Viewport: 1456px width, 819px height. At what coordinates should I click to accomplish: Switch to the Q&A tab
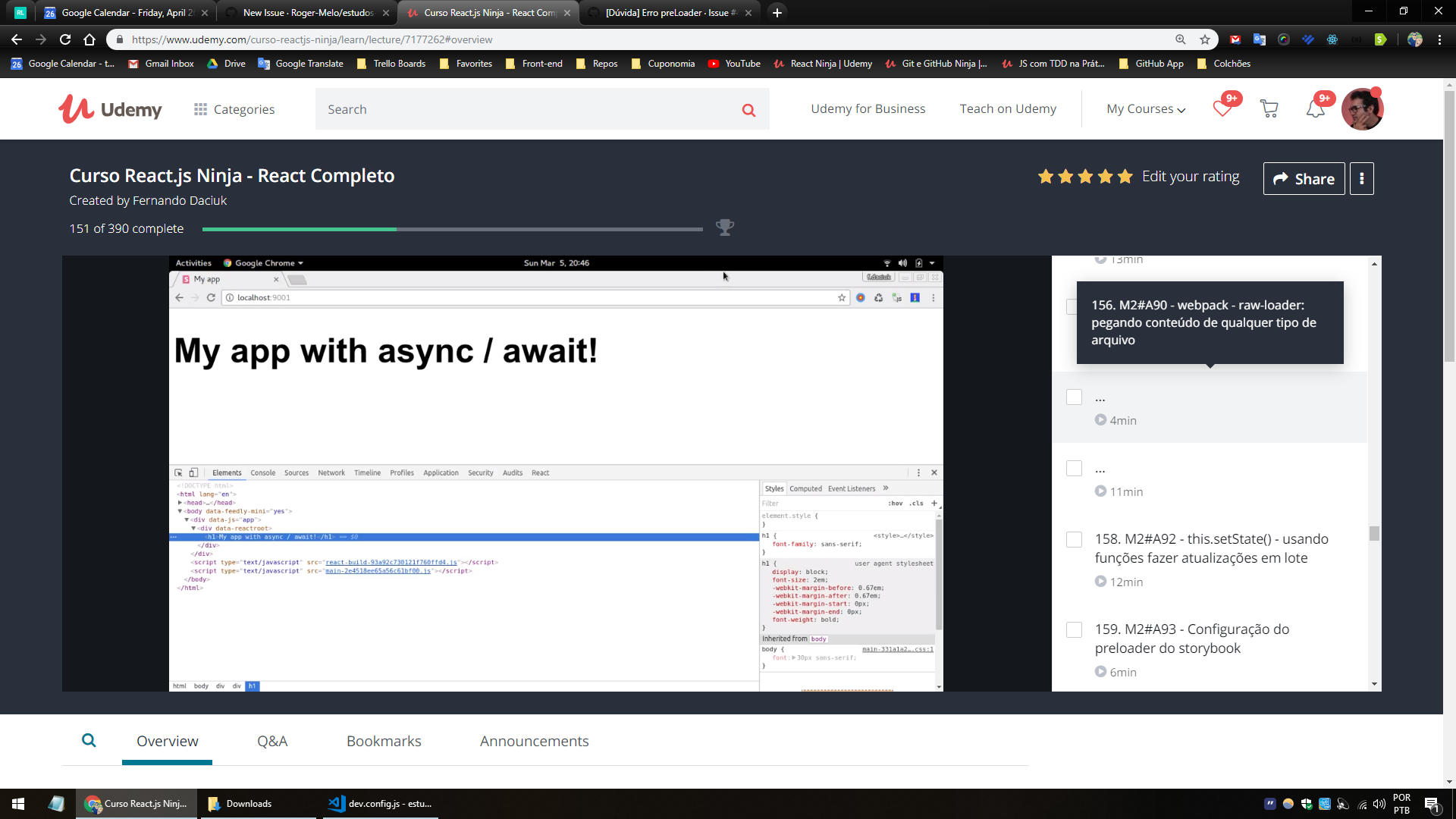tap(272, 741)
